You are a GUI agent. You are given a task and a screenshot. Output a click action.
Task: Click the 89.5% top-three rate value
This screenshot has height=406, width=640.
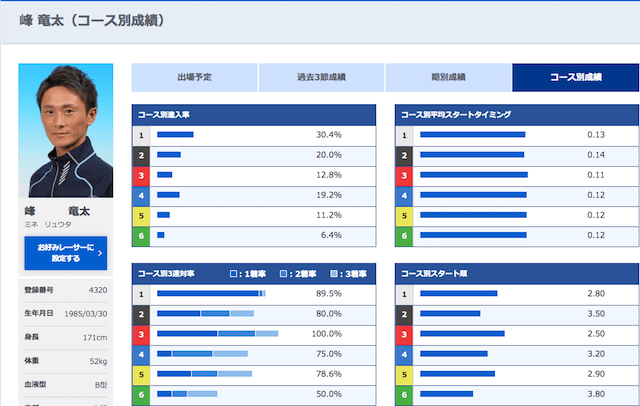click(329, 293)
